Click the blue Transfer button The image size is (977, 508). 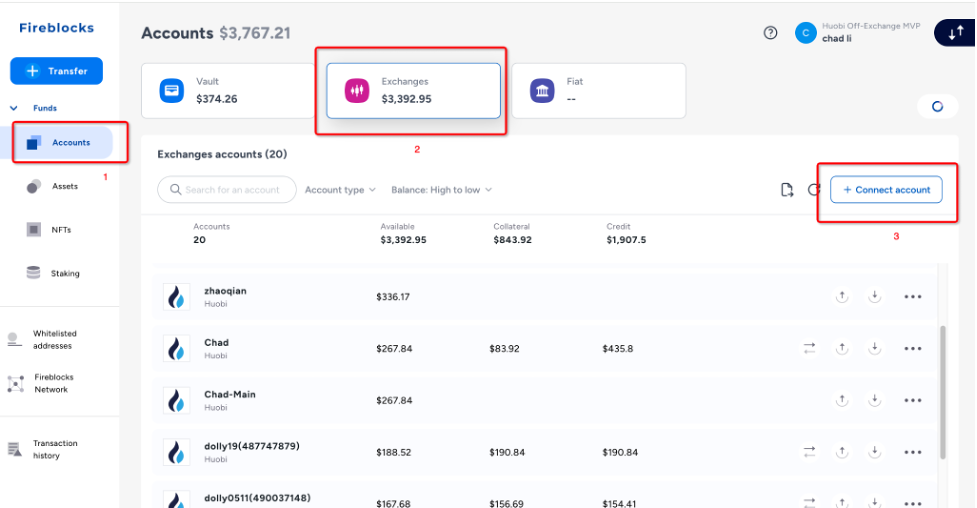[56, 71]
